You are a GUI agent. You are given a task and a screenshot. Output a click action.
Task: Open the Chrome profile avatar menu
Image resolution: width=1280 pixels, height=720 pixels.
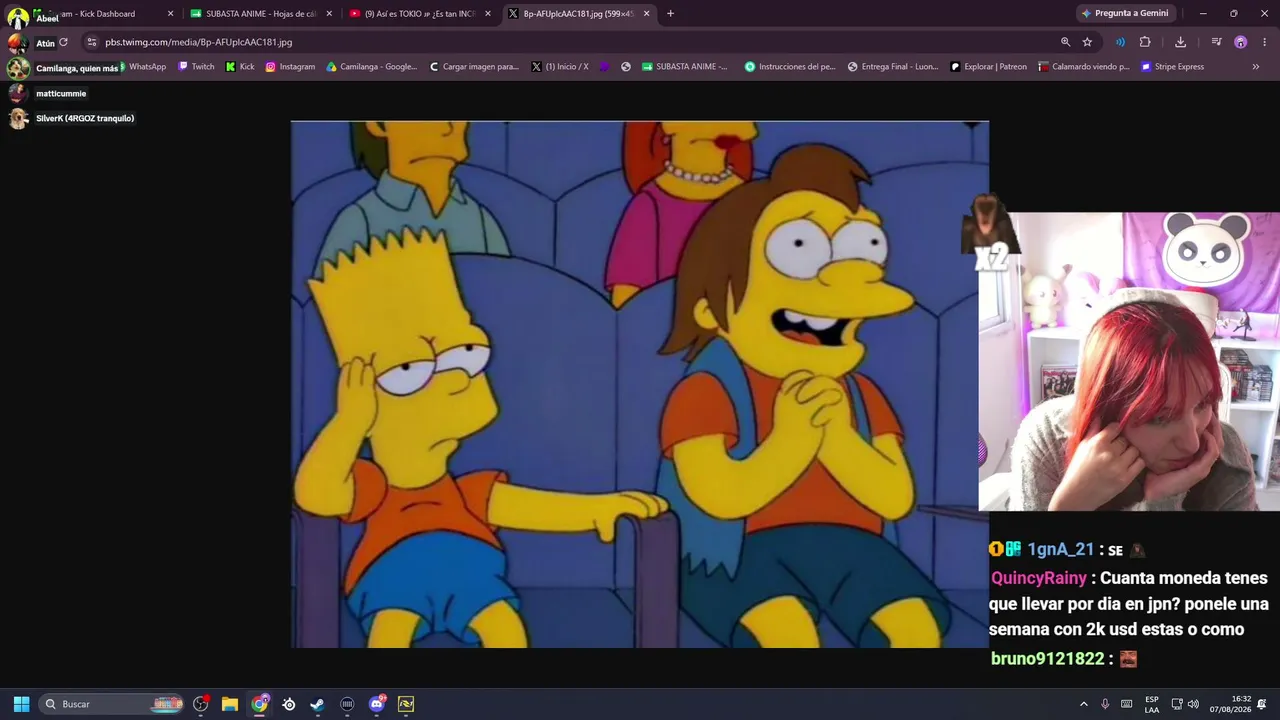1240,42
